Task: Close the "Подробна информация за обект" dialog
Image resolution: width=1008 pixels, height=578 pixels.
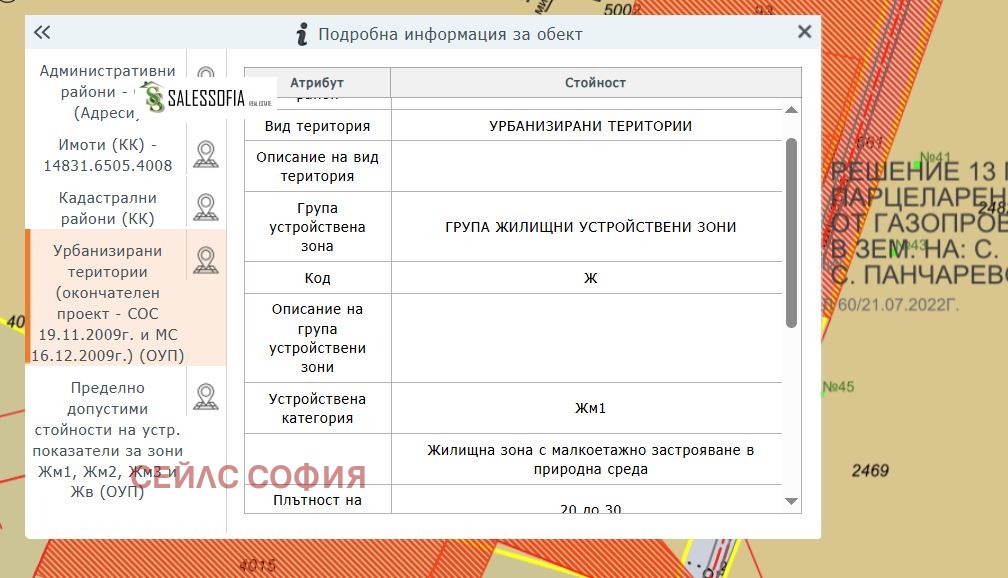Action: click(803, 31)
